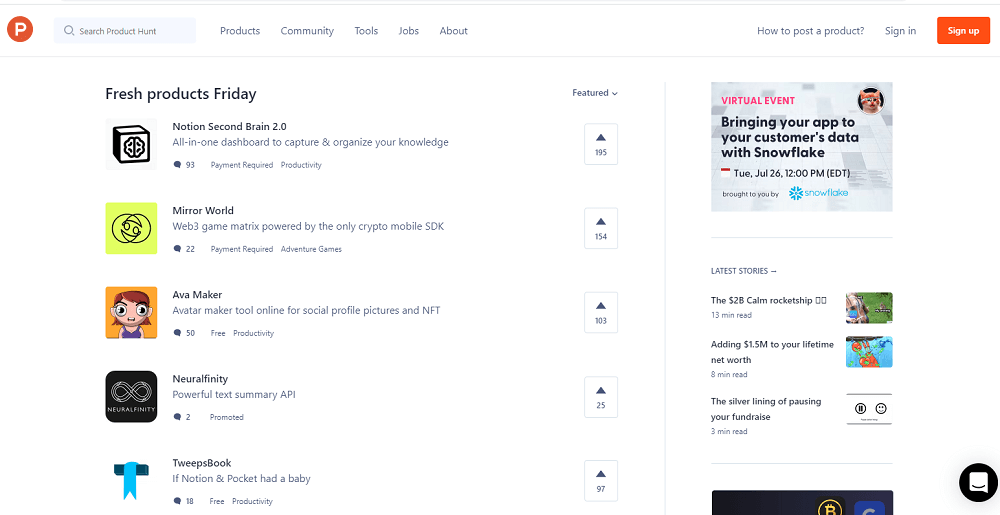
Task: Upvote Ava Maker (103)
Action: pos(601,312)
